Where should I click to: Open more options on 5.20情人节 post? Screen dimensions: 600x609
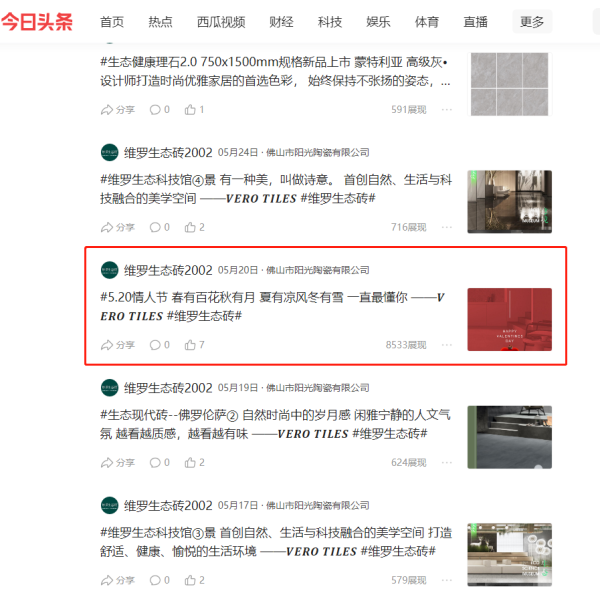click(447, 345)
